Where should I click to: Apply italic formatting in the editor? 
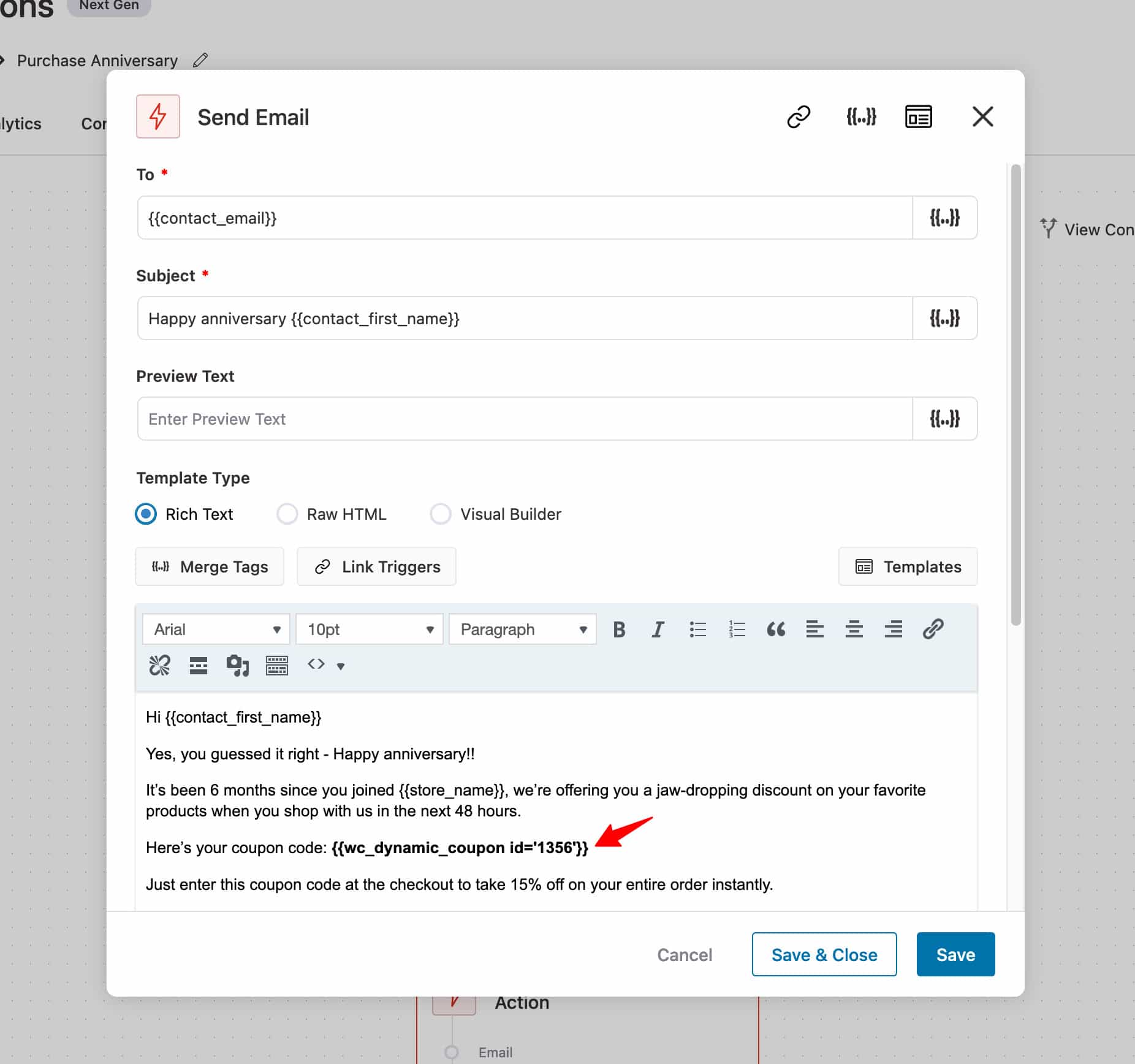(x=658, y=629)
